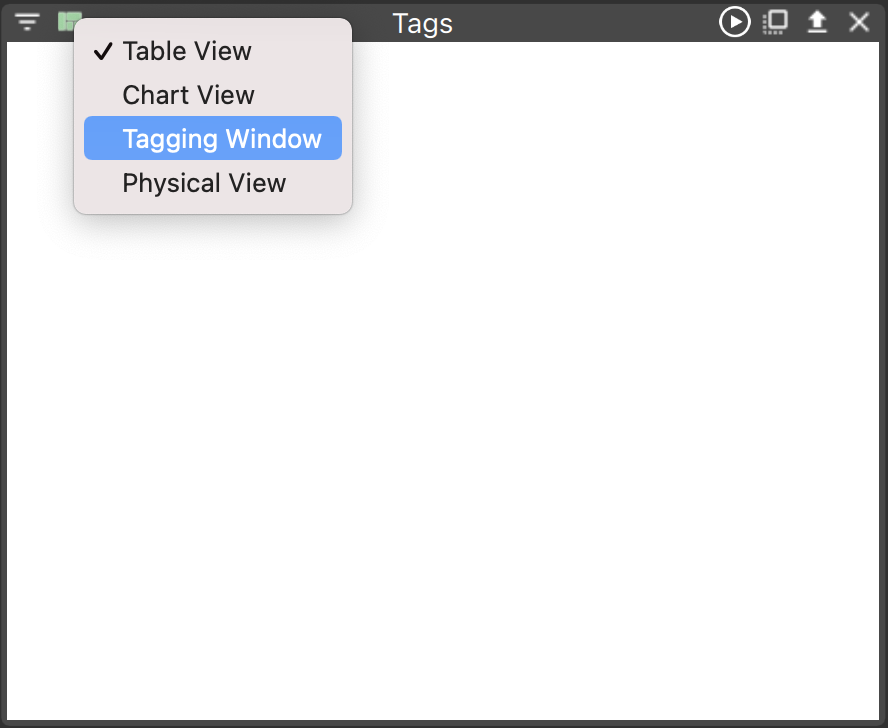Detach the Tags panel into floating window
Viewport: 888px width, 728px height.
pos(775,22)
